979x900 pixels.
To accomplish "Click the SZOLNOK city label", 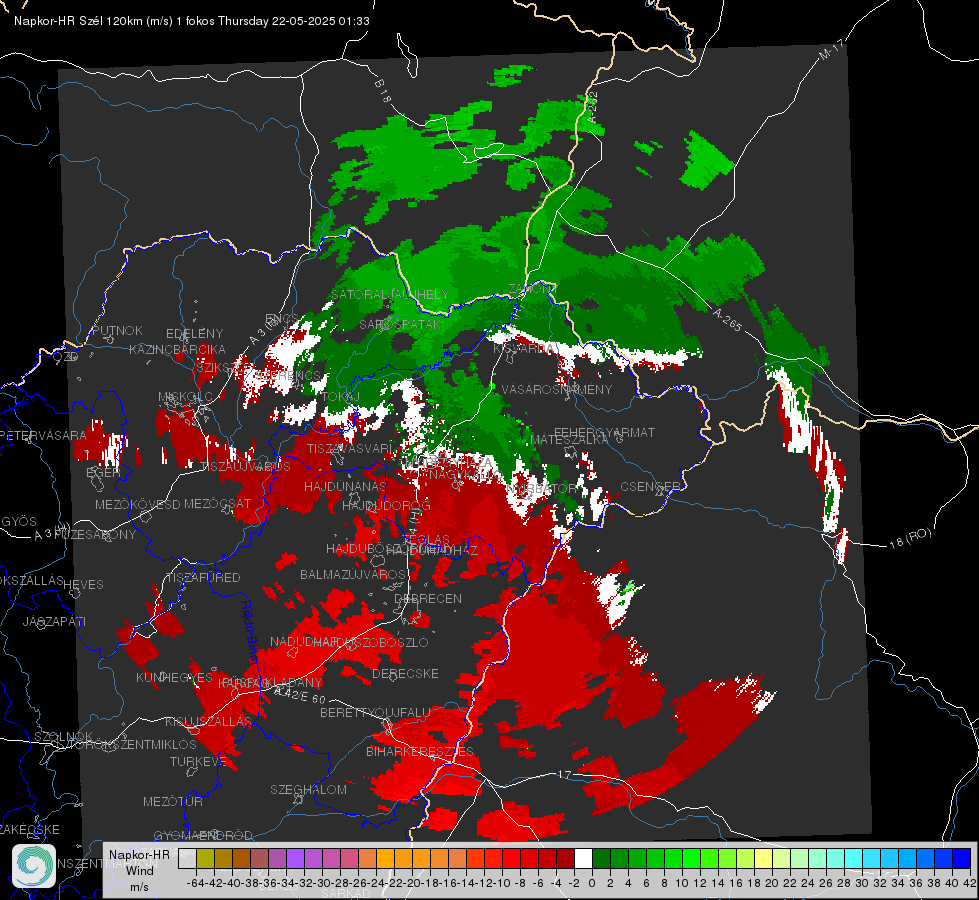I will click(x=63, y=736).
